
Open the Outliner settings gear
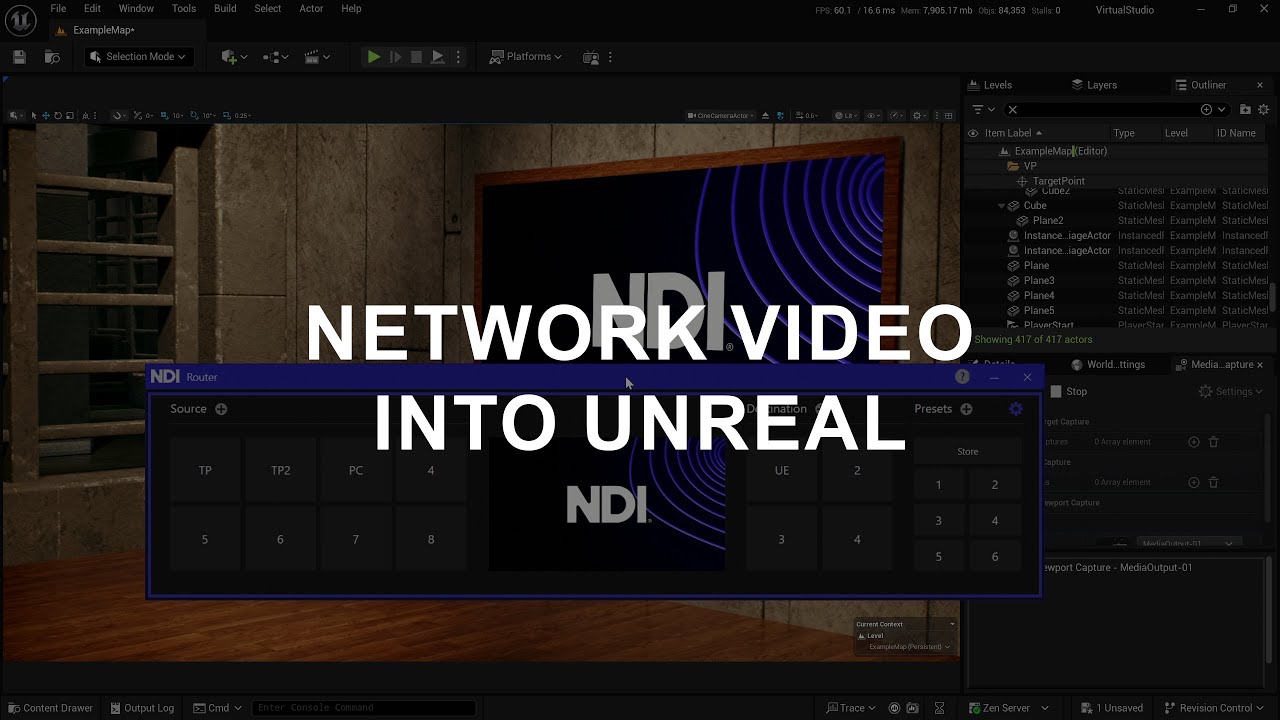click(x=1263, y=109)
